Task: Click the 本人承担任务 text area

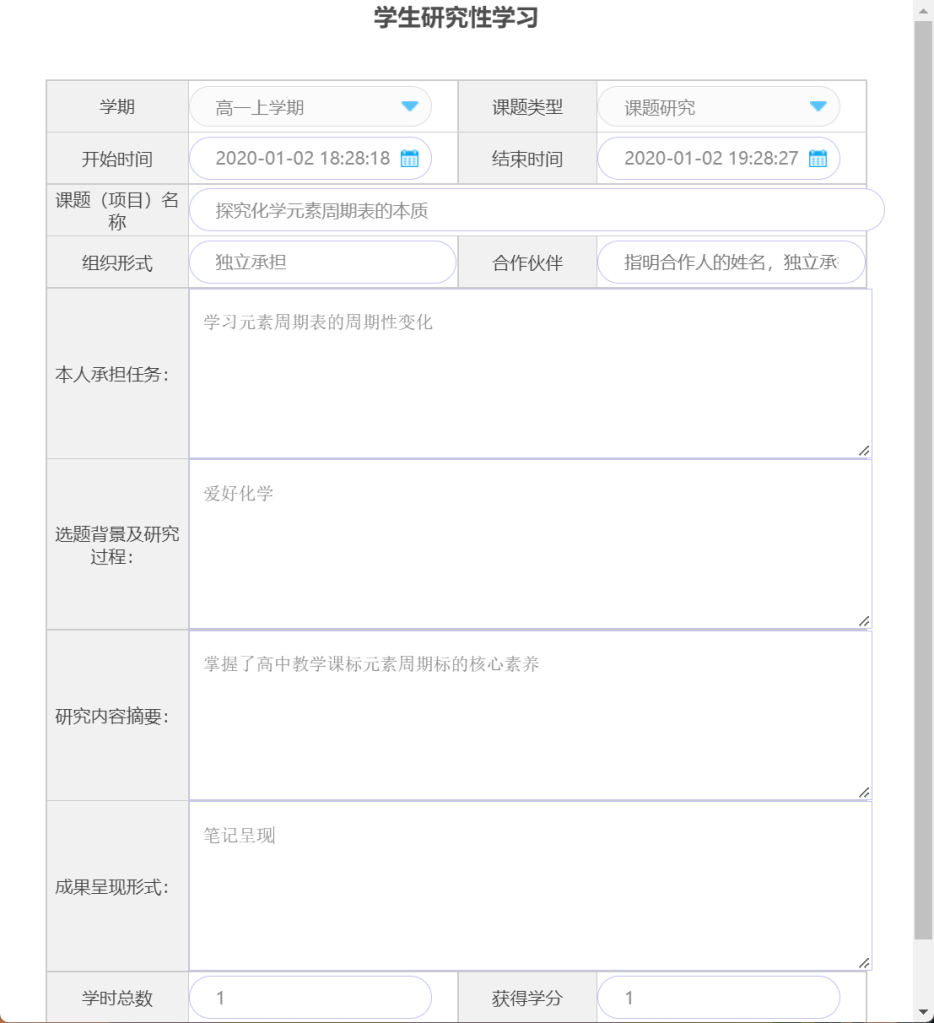Action: pos(530,373)
